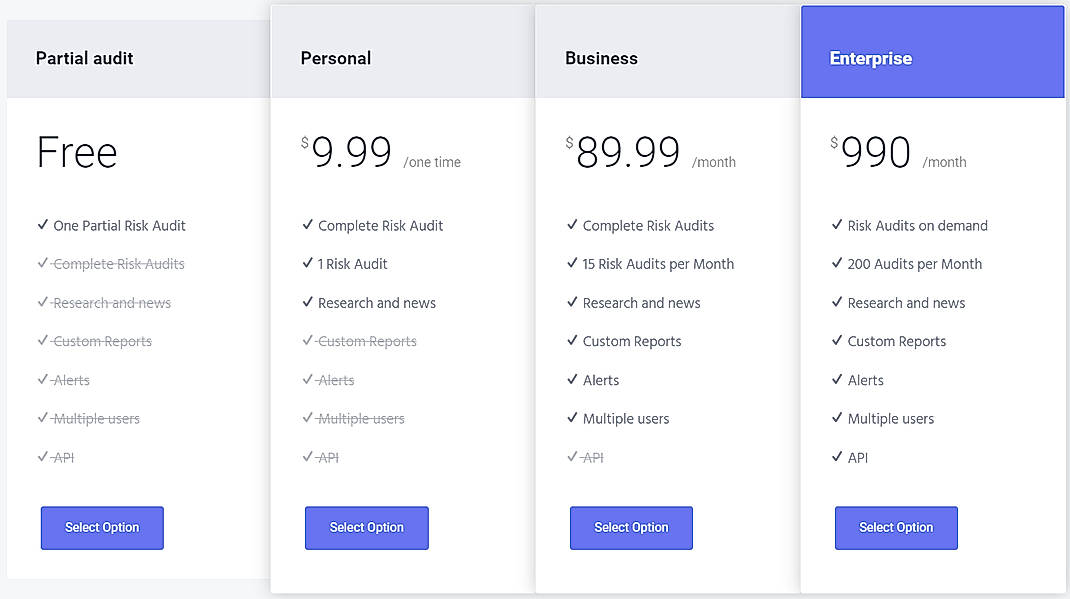Click the checkmark next to Complete Risk Audit
This screenshot has width=1070, height=599.
307,225
